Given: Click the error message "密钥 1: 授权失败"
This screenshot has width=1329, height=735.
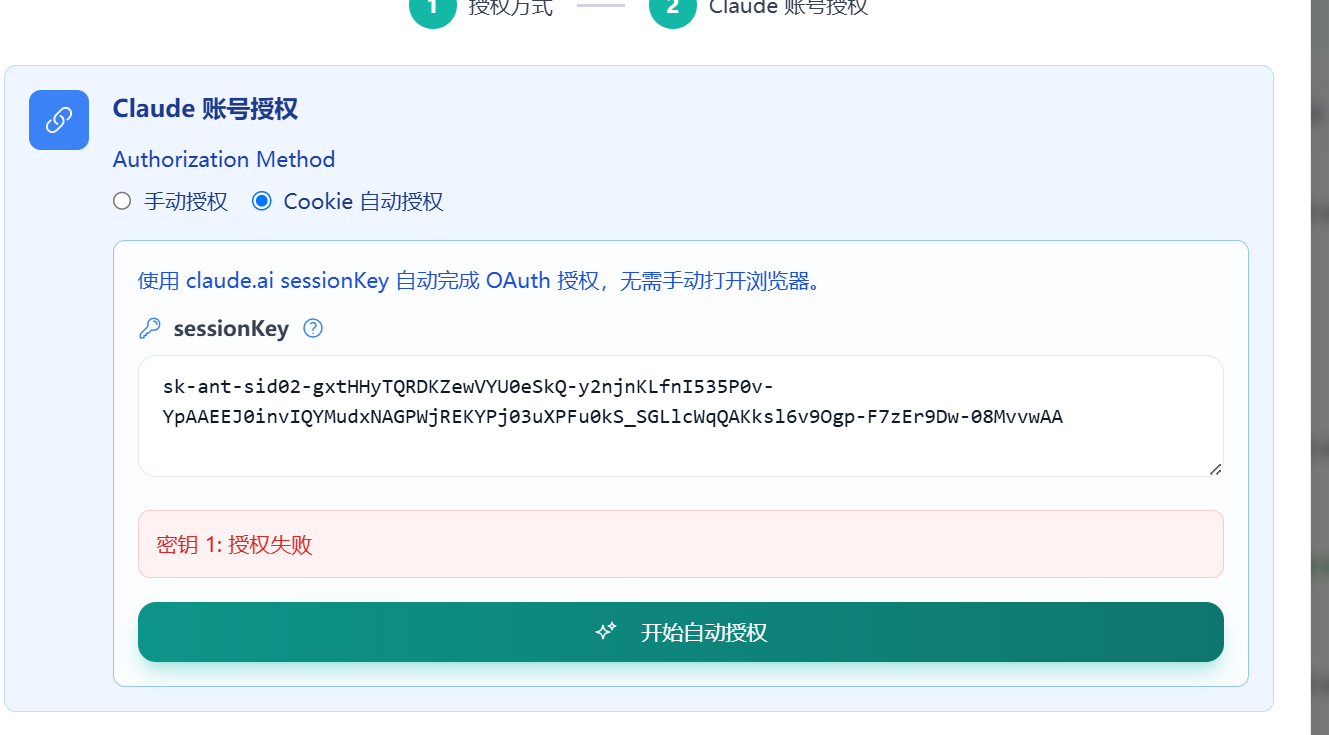Looking at the screenshot, I should tap(235, 544).
